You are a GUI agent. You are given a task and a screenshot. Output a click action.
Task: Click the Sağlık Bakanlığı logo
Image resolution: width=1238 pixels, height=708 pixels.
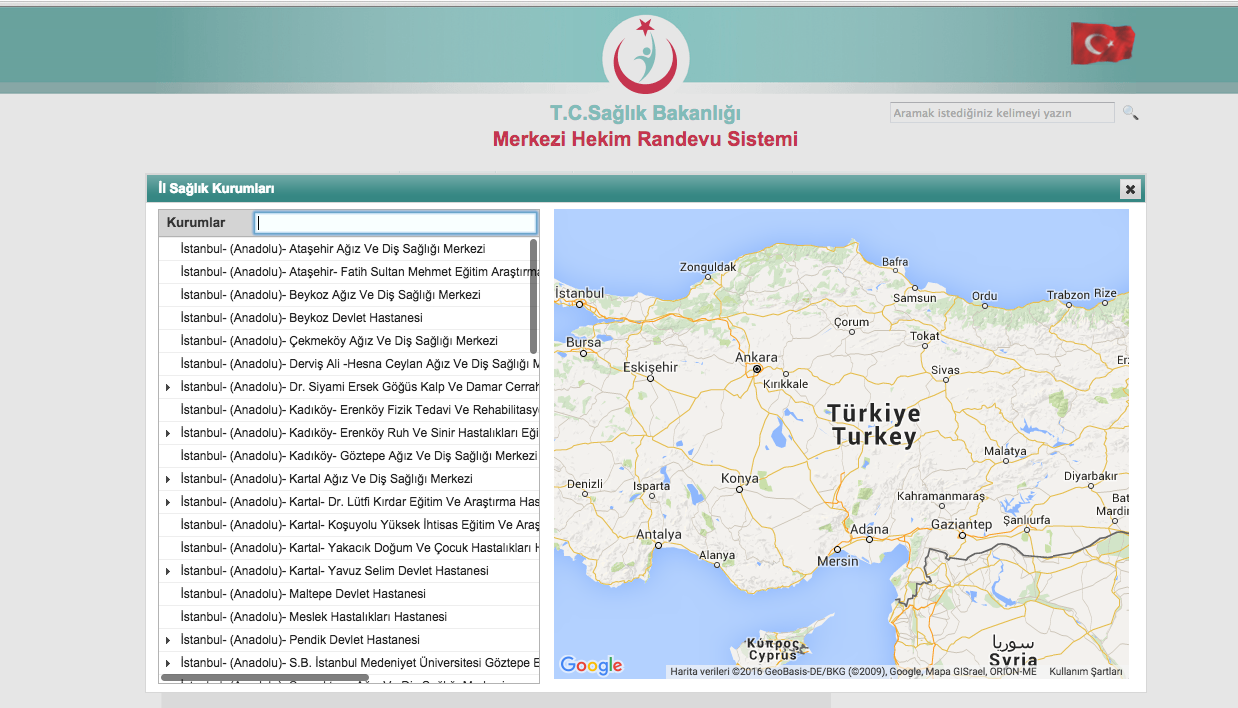(646, 56)
